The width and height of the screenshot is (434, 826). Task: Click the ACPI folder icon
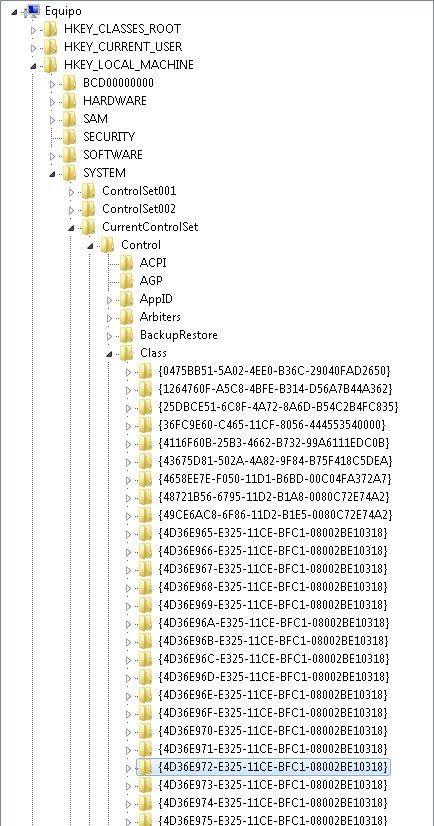(x=126, y=263)
